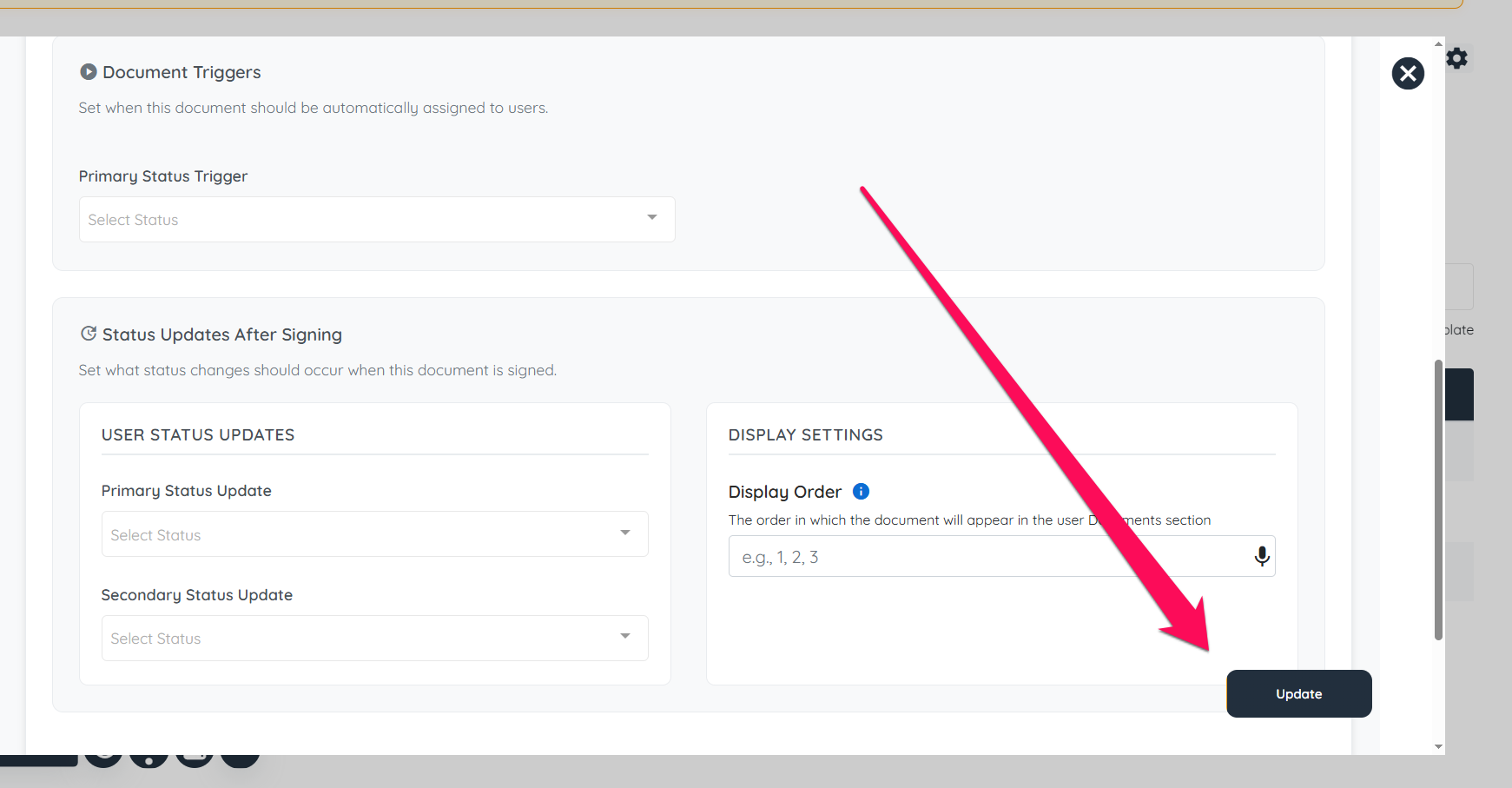1512x788 pixels.
Task: Click the Display Order info icon
Action: (x=861, y=491)
